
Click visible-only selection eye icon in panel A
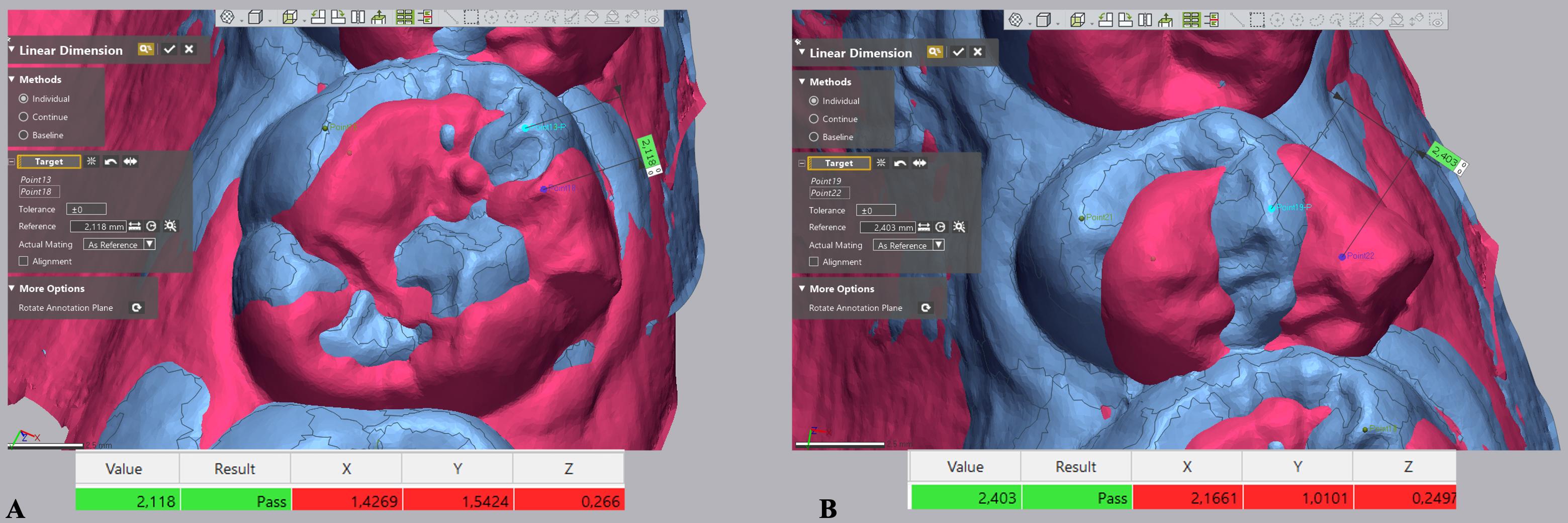(652, 18)
